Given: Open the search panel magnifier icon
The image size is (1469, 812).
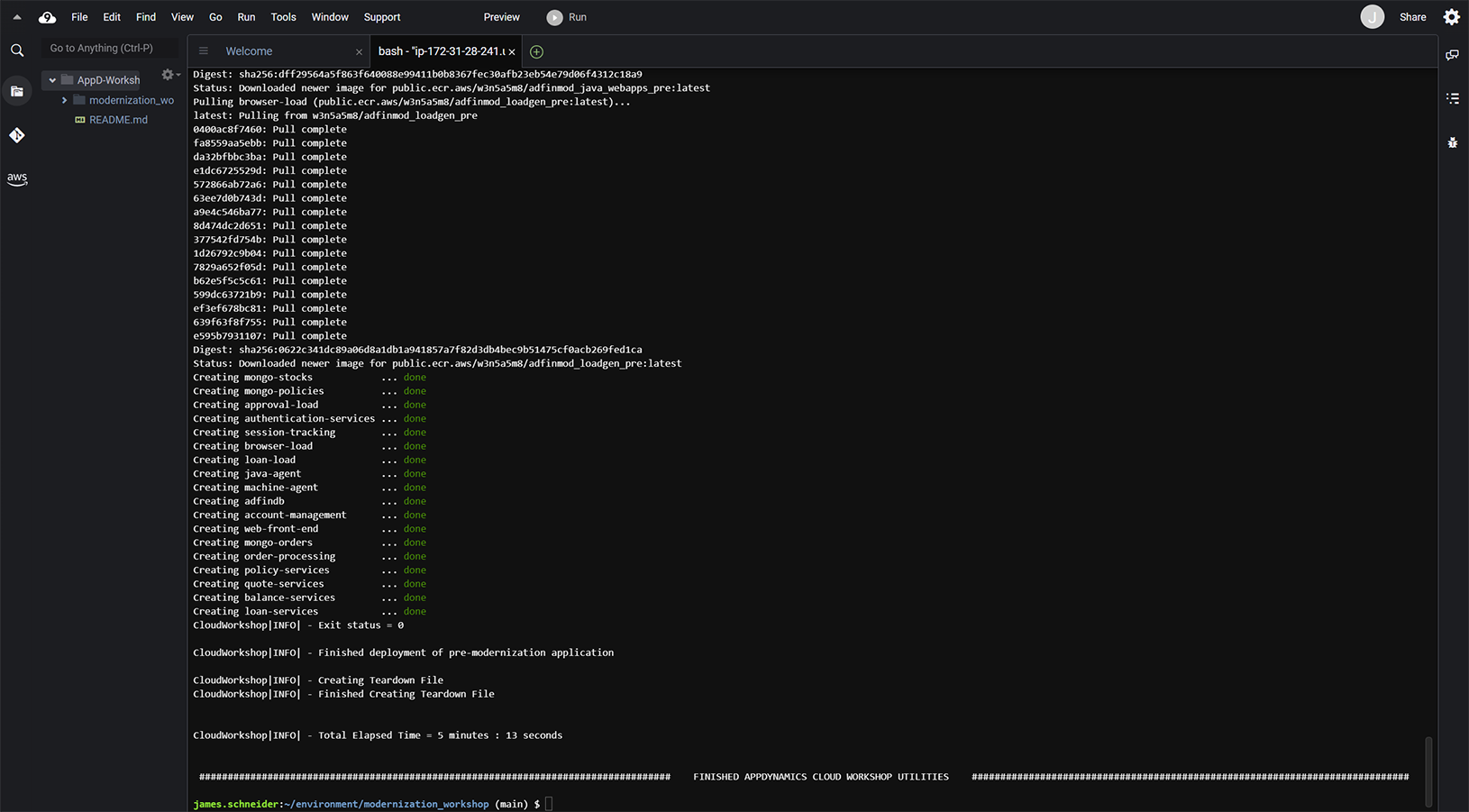Looking at the screenshot, I should tap(17, 50).
